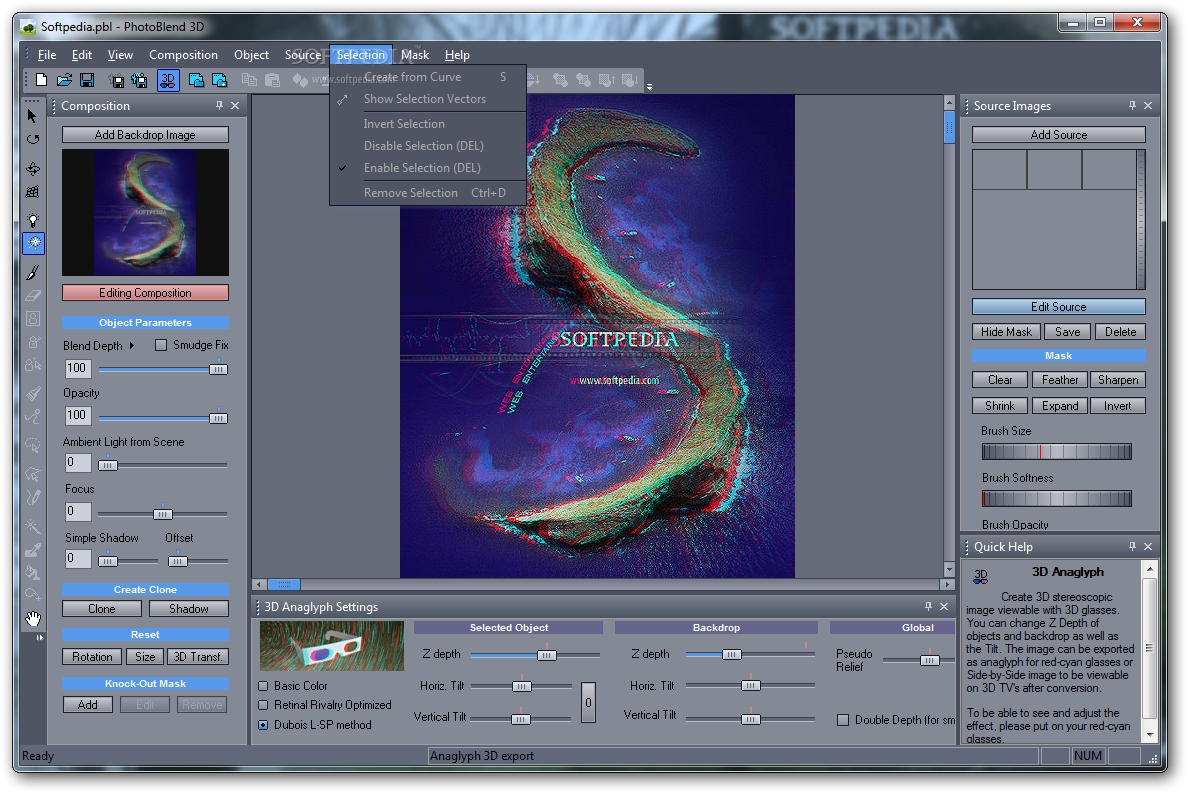Click the Open file folder toolbar icon
Image resolution: width=1188 pixels, height=793 pixels.
[x=64, y=80]
